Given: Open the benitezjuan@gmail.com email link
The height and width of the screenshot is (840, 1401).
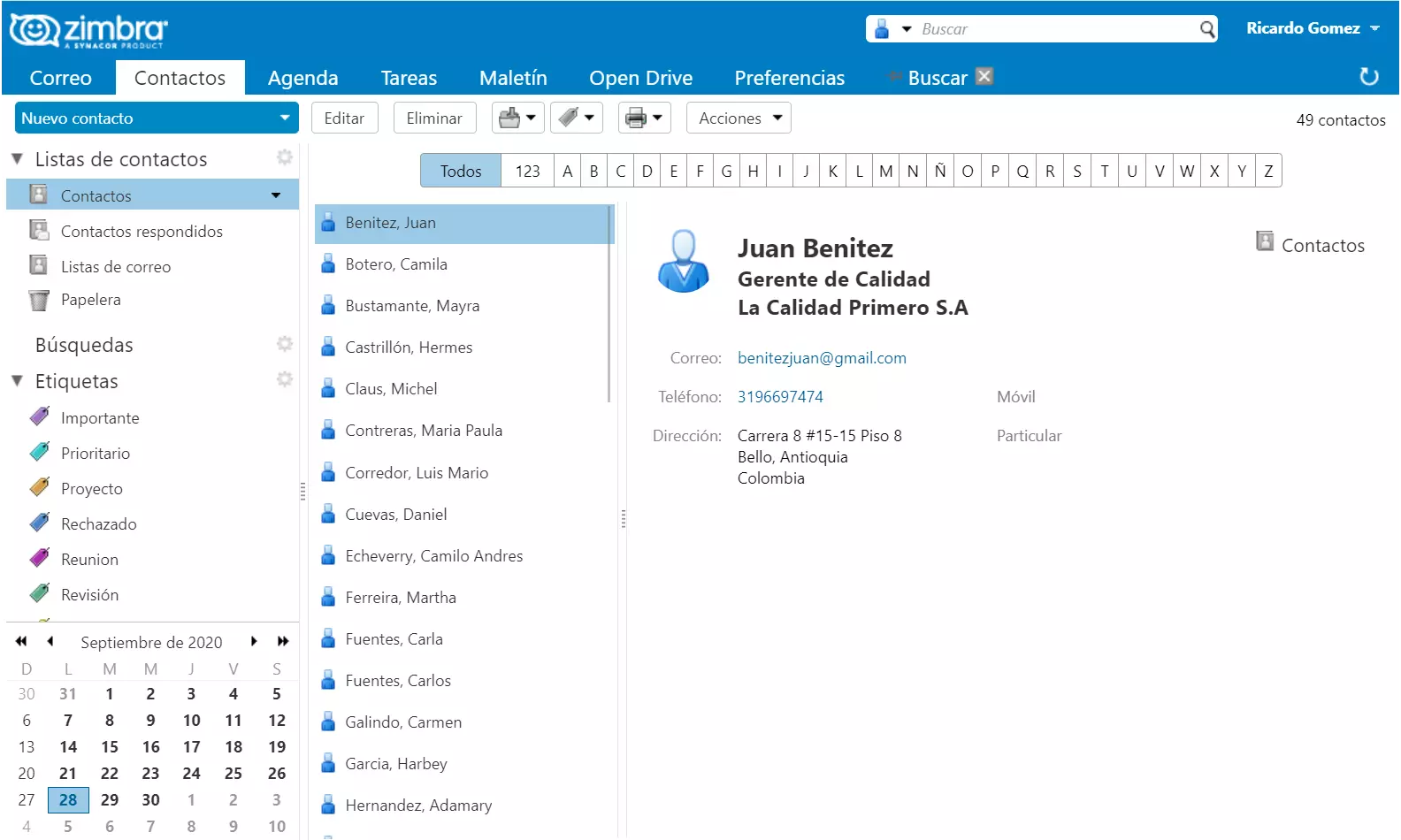Looking at the screenshot, I should click(822, 358).
